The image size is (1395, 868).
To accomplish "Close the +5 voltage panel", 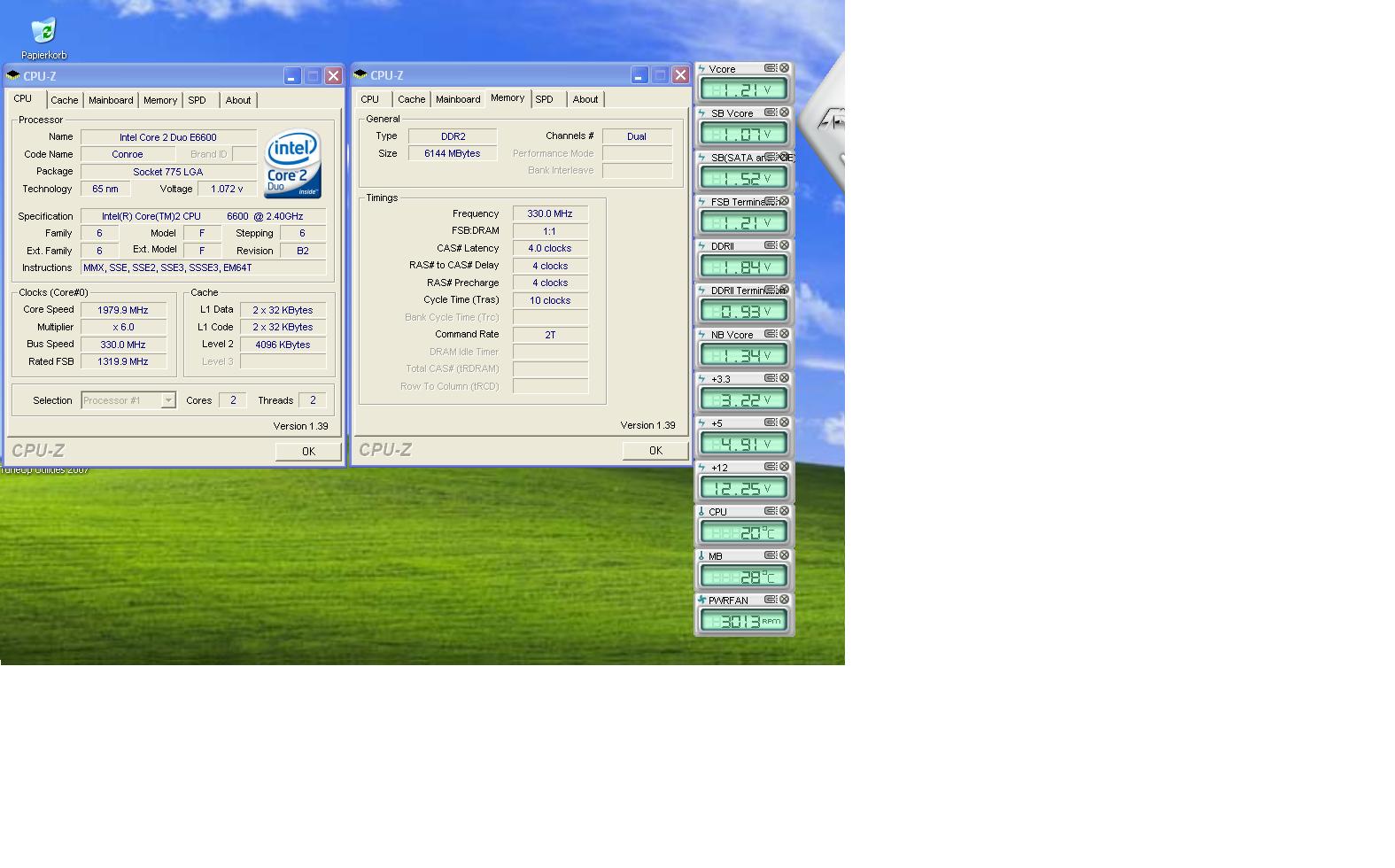I will pos(784,422).
